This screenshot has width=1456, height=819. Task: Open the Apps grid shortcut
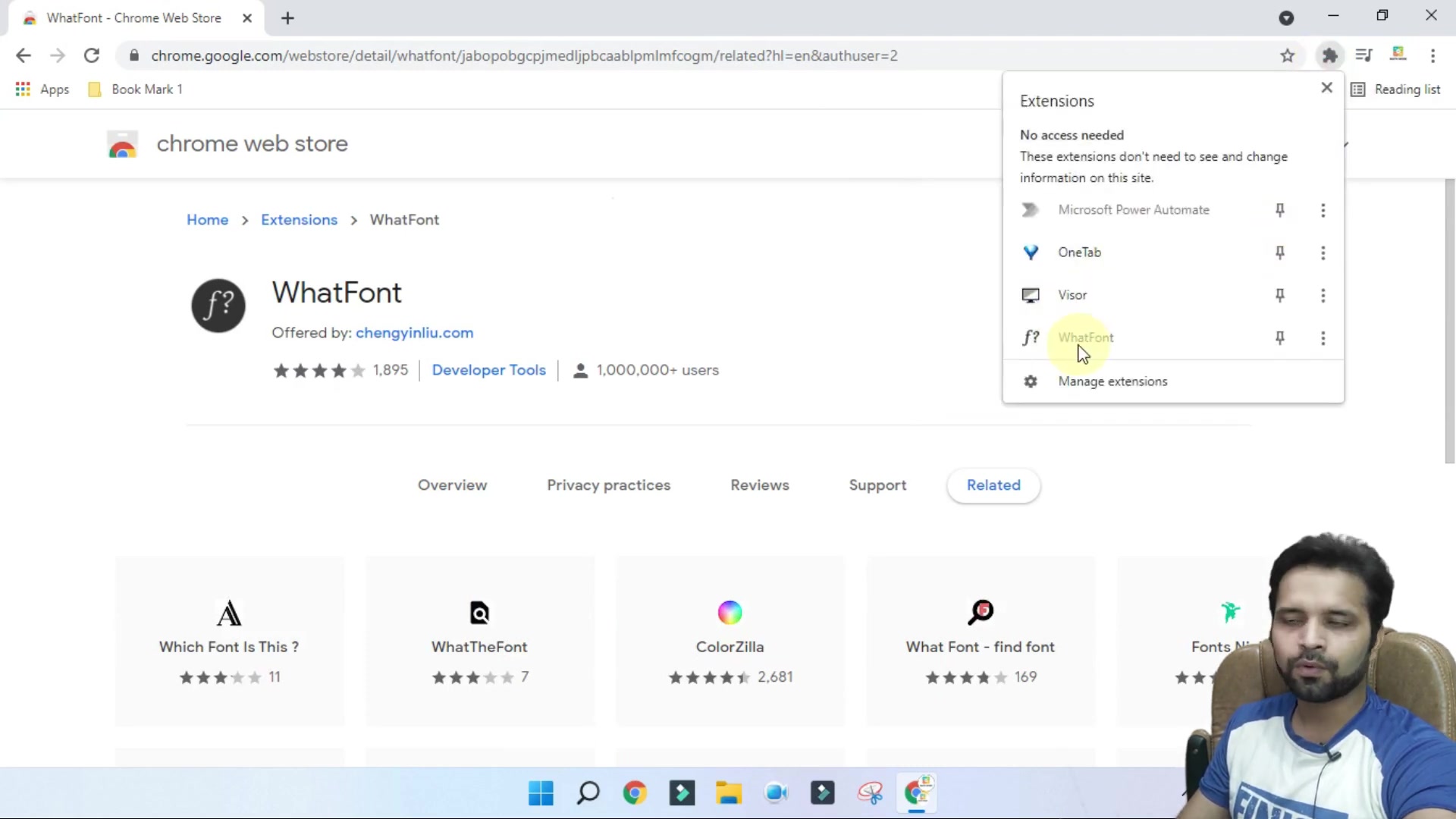coord(42,89)
